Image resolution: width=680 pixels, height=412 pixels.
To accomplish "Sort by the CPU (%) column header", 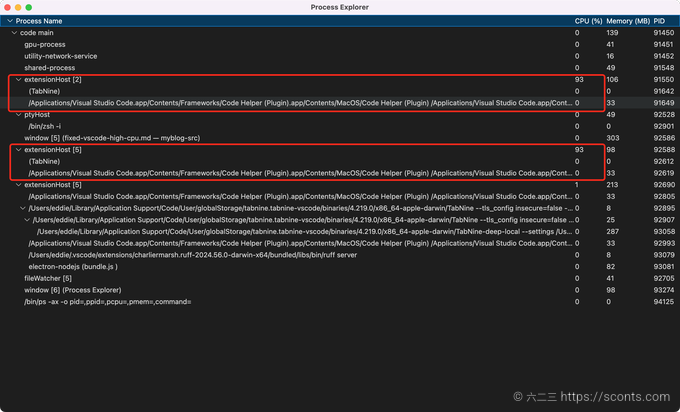I will pos(588,21).
